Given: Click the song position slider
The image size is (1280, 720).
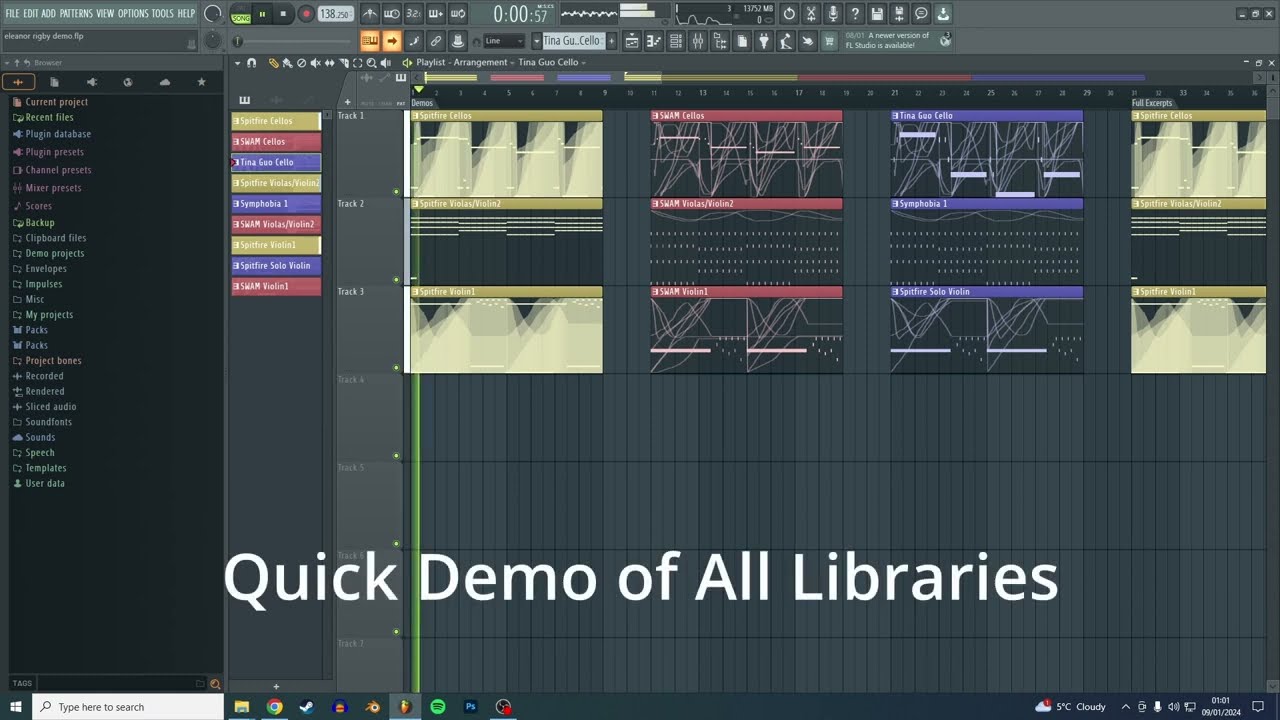Looking at the screenshot, I should (294, 41).
